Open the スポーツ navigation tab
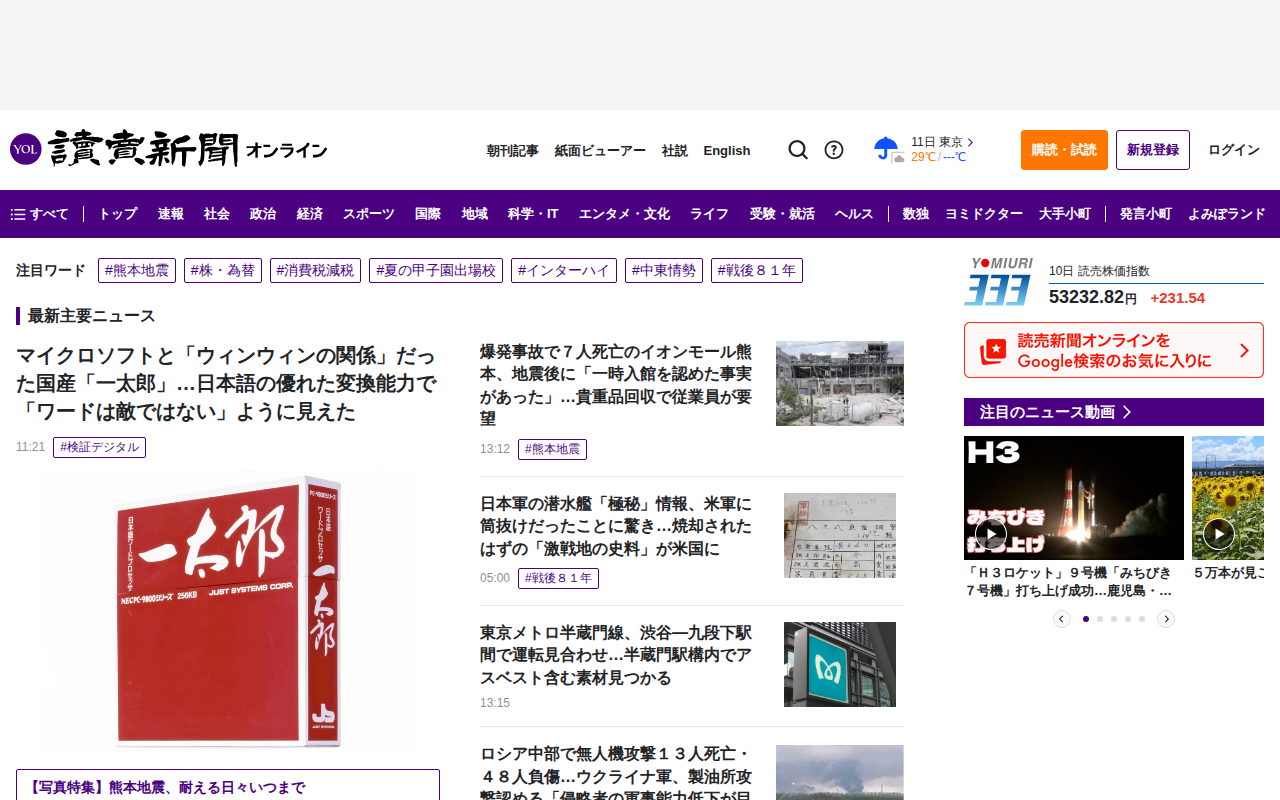This screenshot has height=800, width=1280. (369, 214)
